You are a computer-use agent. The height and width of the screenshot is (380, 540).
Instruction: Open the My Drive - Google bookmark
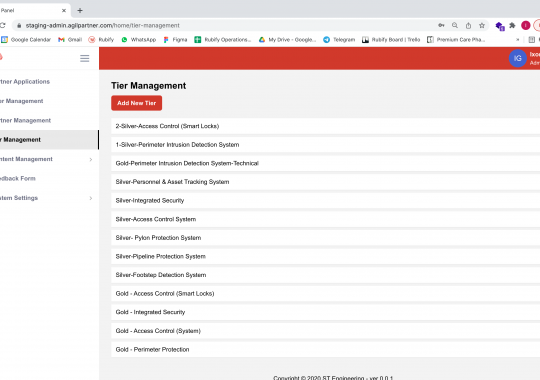click(287, 40)
